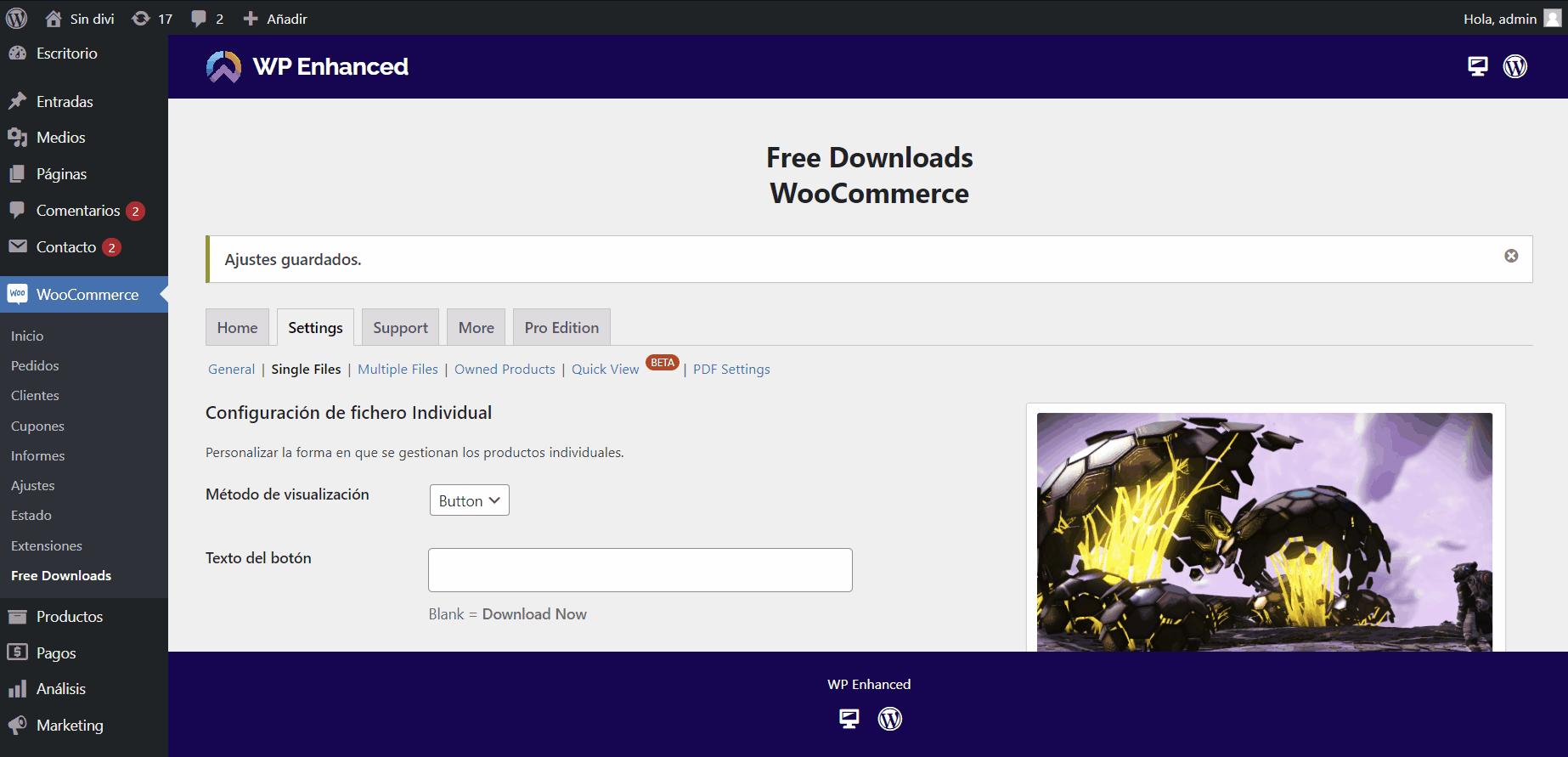Open the 'Hola, admin' user menu

pyautogui.click(x=1510, y=19)
